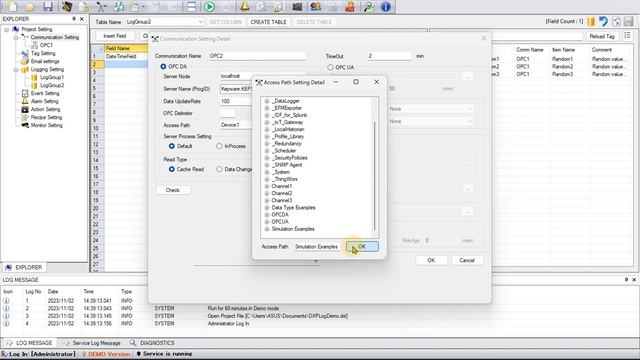Click the New file toolbar icon
The image size is (640, 360).
point(13,7)
